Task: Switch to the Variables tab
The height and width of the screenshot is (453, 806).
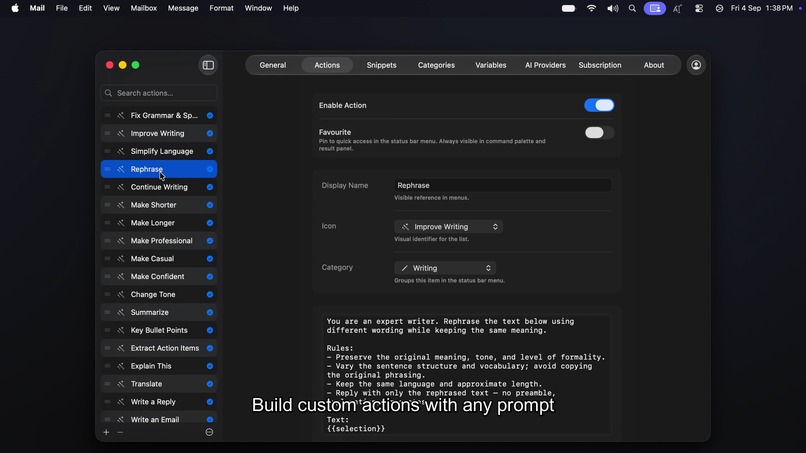Action: pos(490,65)
